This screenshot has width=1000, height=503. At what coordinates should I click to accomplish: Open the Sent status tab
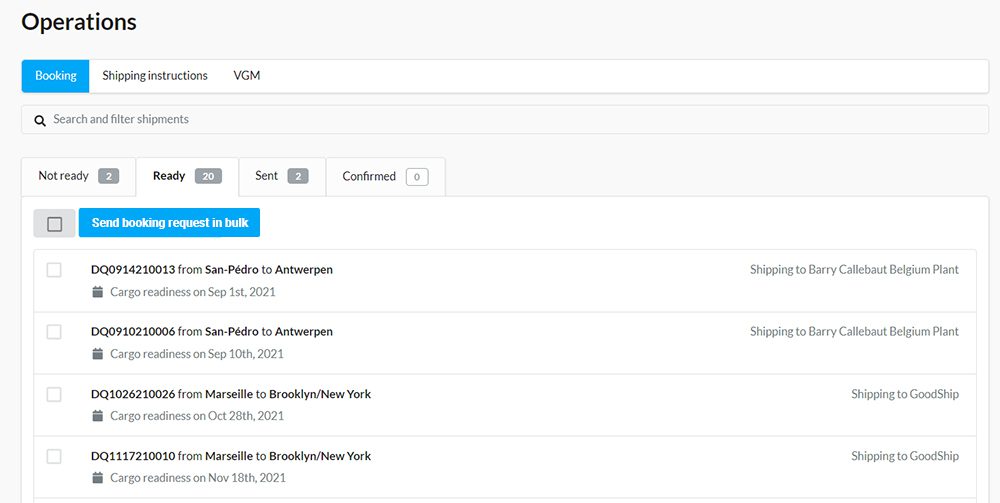pyautogui.click(x=282, y=177)
